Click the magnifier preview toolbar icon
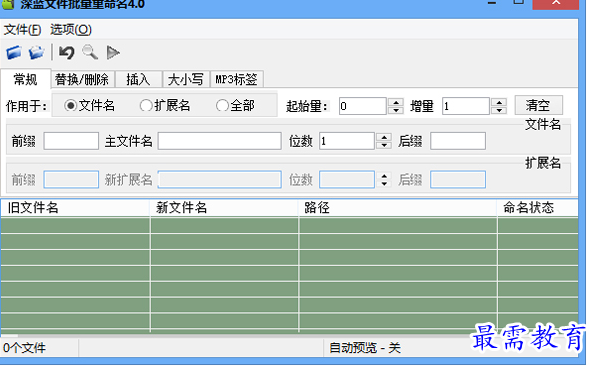The width and height of the screenshot is (594, 369). point(90,52)
